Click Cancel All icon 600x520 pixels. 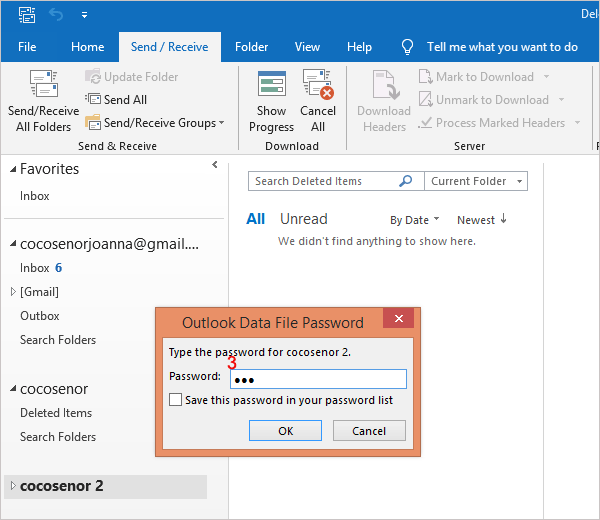318,84
